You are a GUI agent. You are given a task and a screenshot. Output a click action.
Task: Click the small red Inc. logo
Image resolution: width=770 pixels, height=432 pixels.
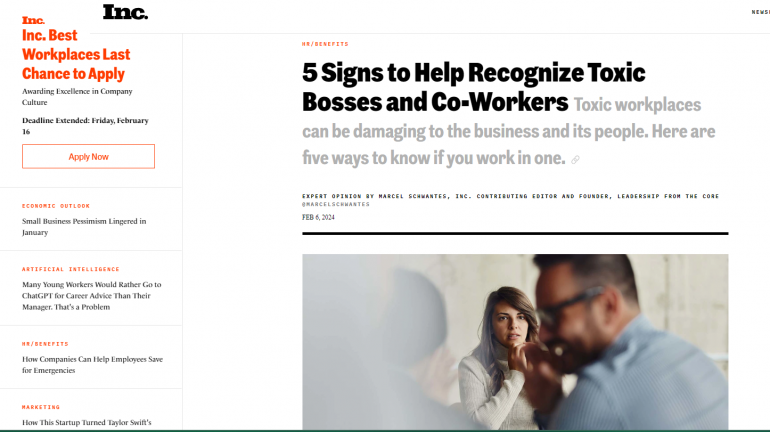point(33,20)
